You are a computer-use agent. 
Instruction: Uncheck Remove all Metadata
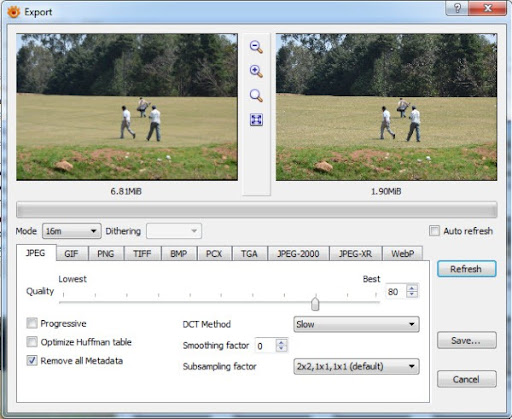point(32,360)
